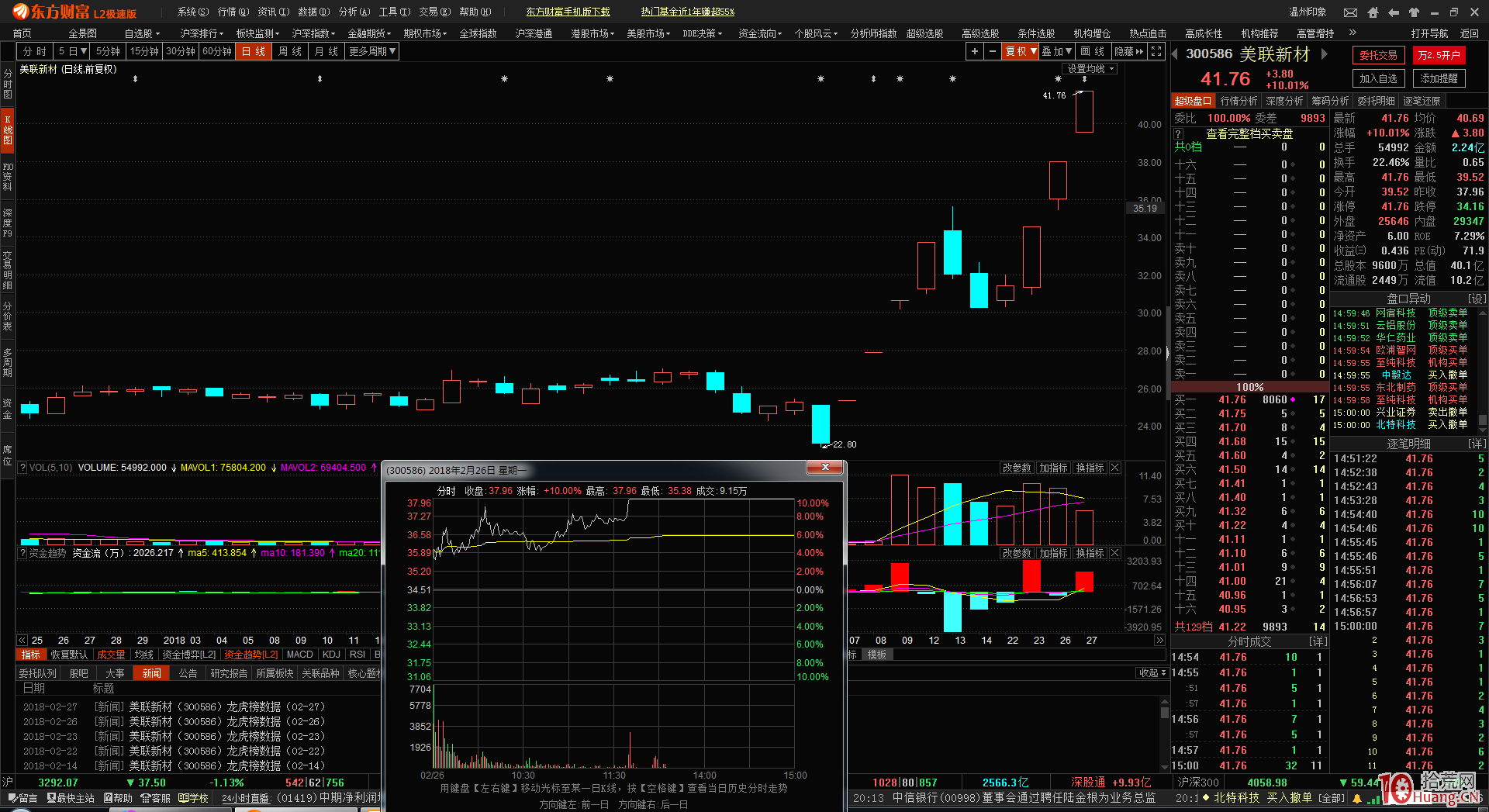Toggle fullscreen chart icon
Image resolution: width=1489 pixels, height=812 pixels.
1156,51
